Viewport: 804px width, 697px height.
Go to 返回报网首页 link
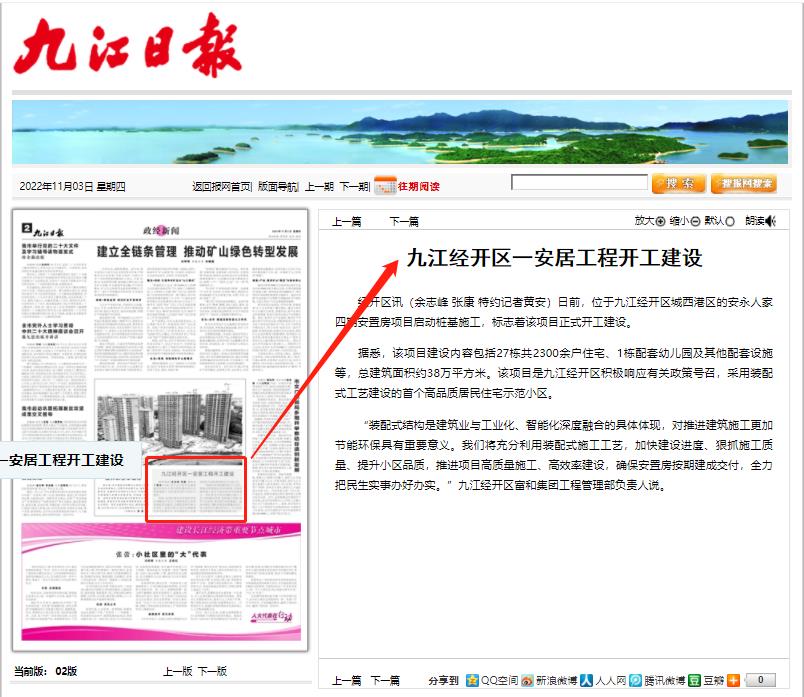click(x=222, y=186)
